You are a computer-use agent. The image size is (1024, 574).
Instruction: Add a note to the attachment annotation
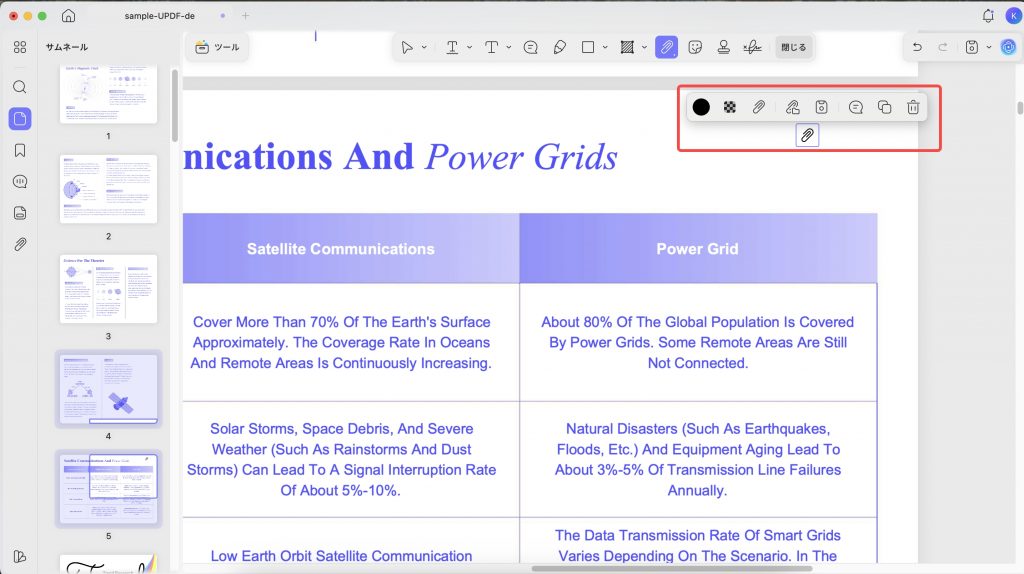856,107
